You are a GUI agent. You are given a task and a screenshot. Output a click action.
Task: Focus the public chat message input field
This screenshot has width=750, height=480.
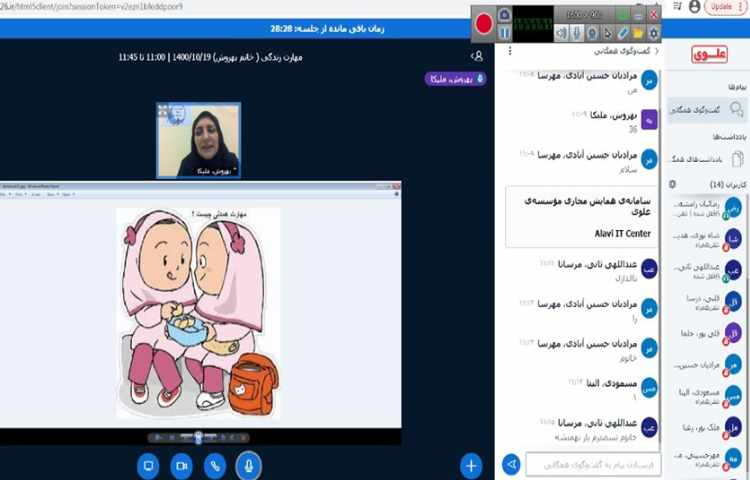coord(593,464)
